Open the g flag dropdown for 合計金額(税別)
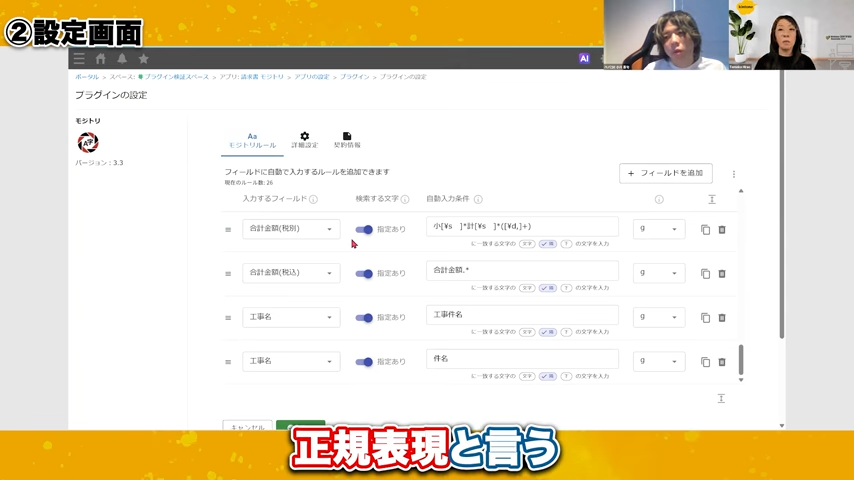The height and width of the screenshot is (480, 854). 658,229
